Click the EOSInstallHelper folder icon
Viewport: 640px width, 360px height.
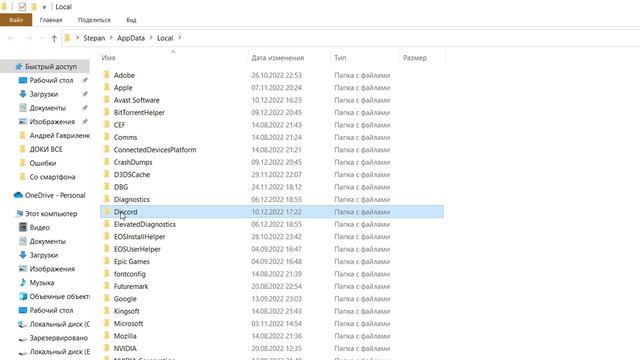coord(107,236)
